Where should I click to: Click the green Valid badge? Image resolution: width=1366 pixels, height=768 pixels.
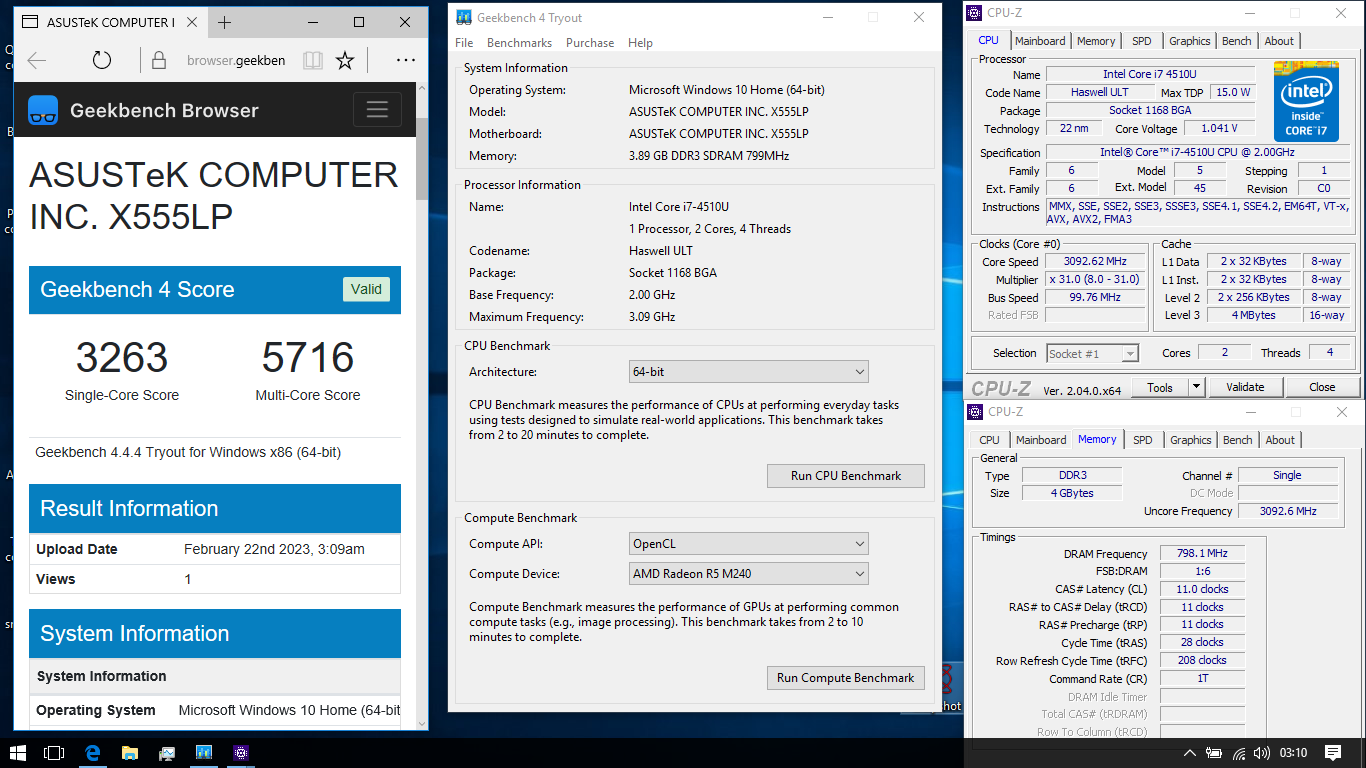[x=366, y=289]
